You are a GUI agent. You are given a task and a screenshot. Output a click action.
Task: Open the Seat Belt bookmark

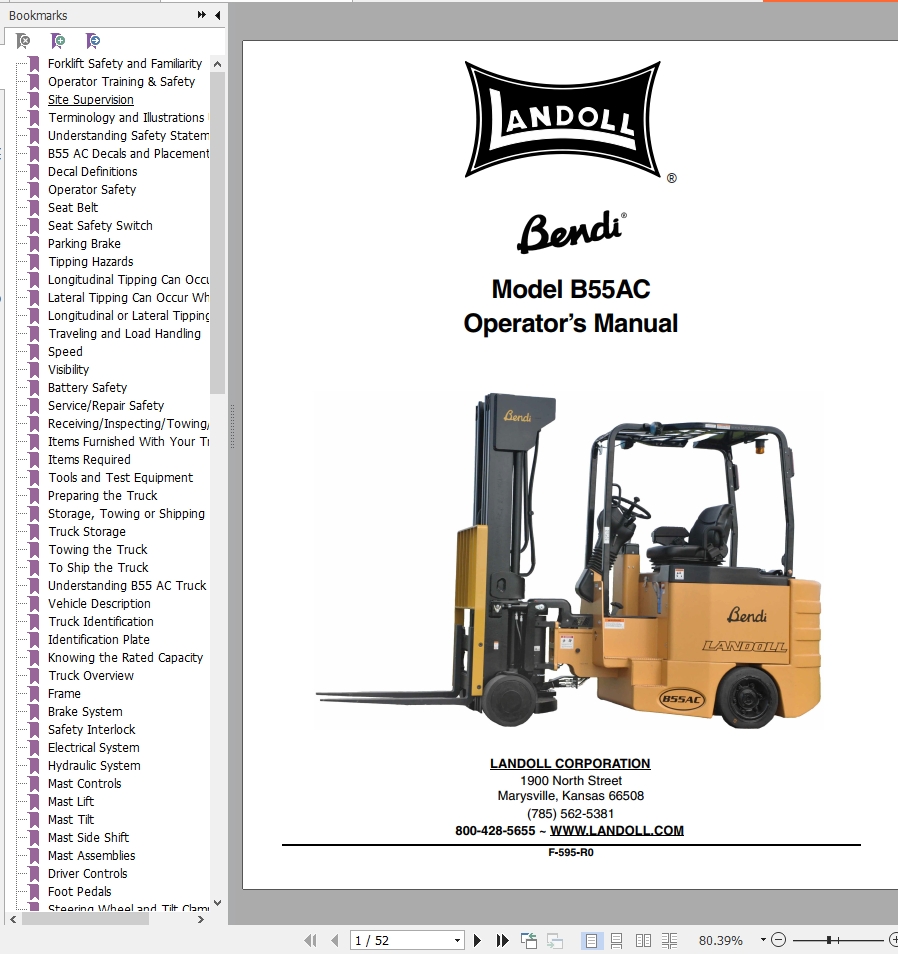pos(72,207)
